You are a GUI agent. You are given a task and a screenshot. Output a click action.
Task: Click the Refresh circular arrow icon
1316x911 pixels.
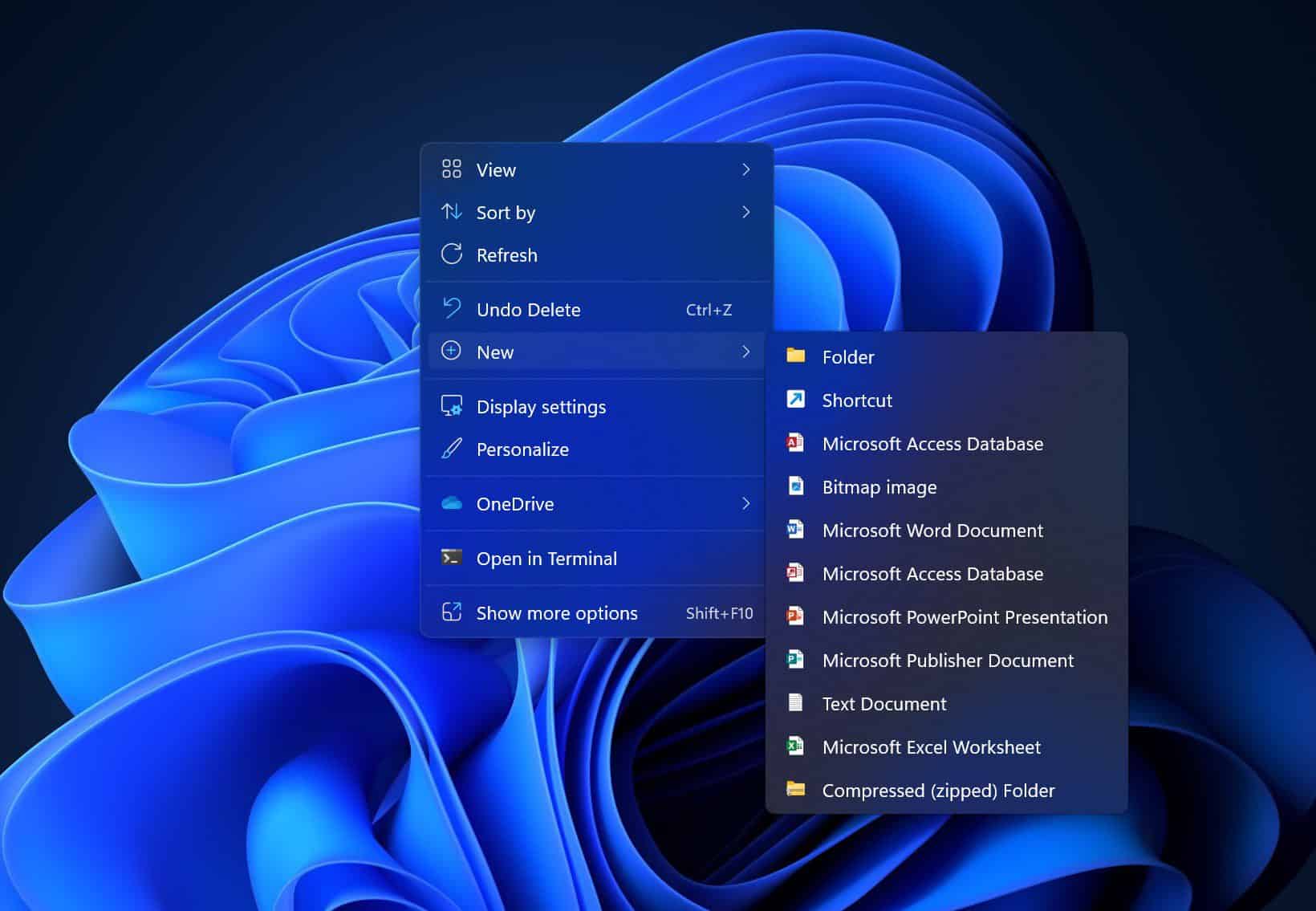[x=452, y=254]
